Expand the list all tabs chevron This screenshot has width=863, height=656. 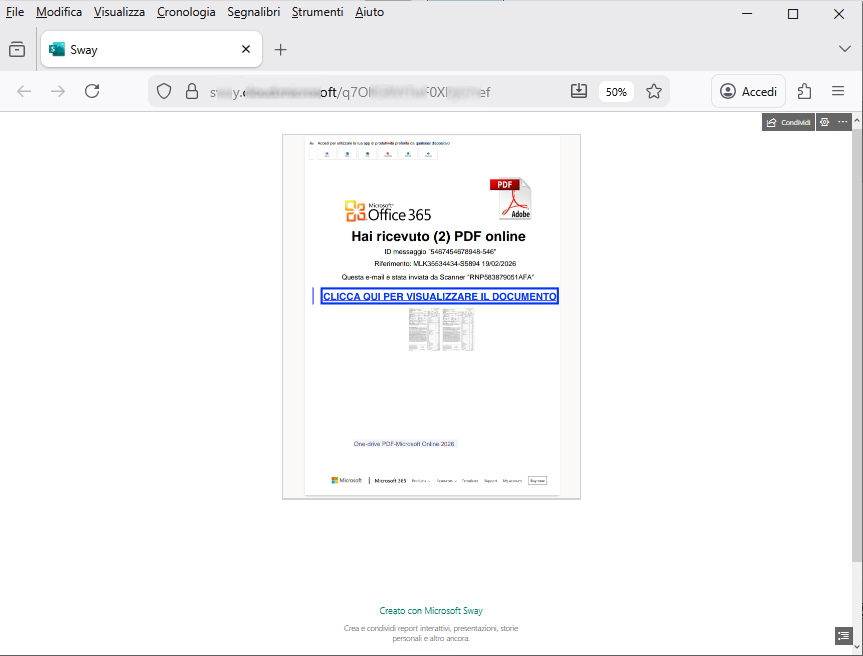point(844,49)
